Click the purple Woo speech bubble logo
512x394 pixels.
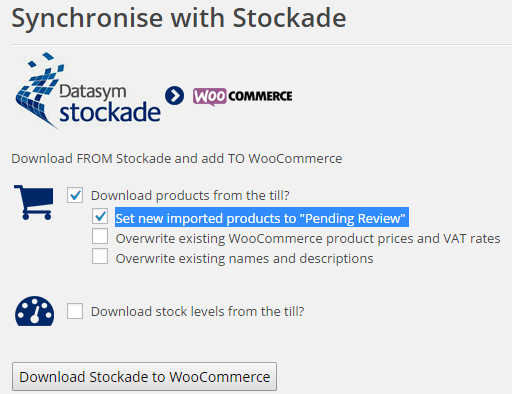(x=209, y=97)
